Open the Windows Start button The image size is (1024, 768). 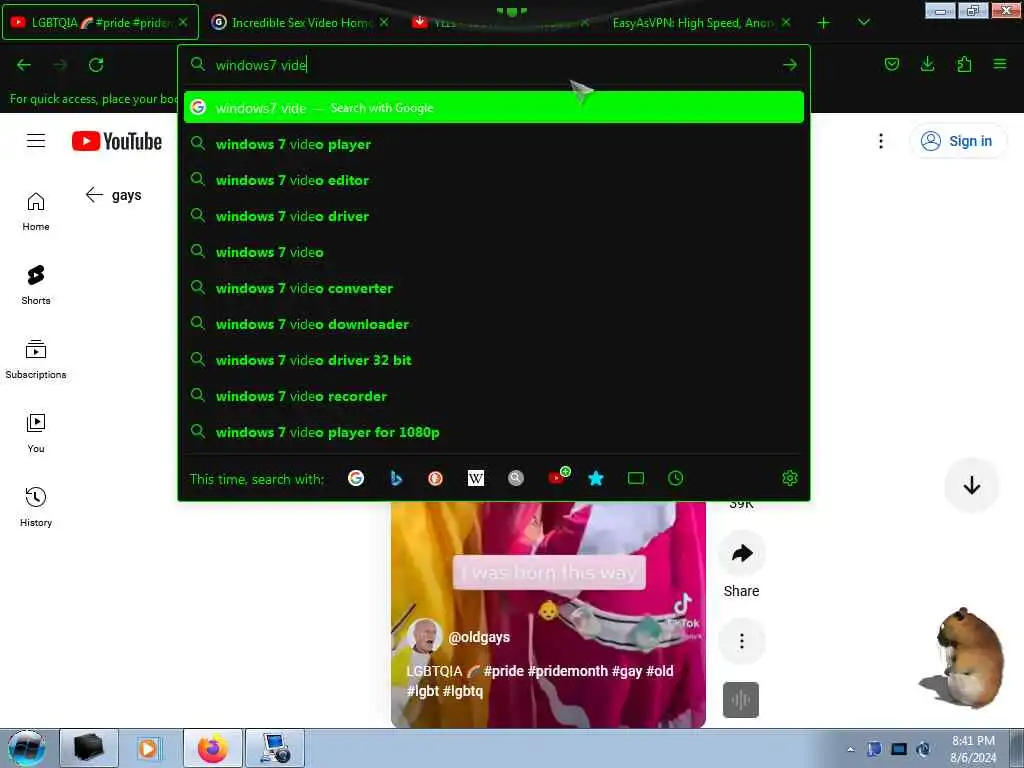(26, 748)
